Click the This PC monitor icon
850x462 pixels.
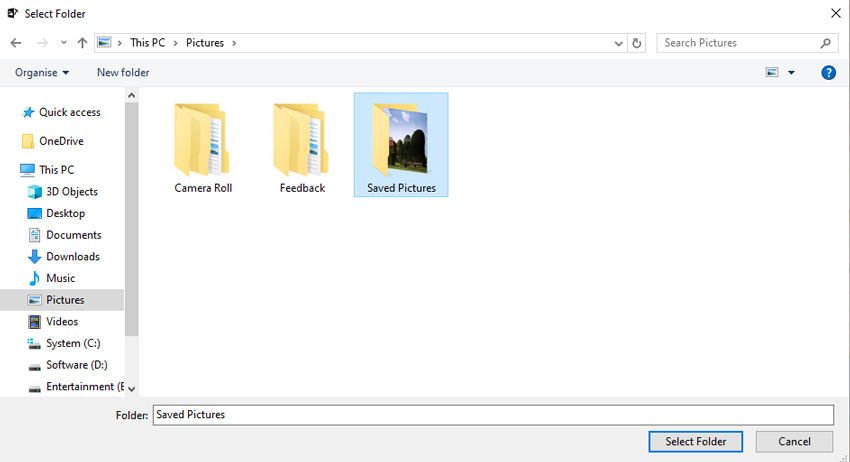(27, 170)
